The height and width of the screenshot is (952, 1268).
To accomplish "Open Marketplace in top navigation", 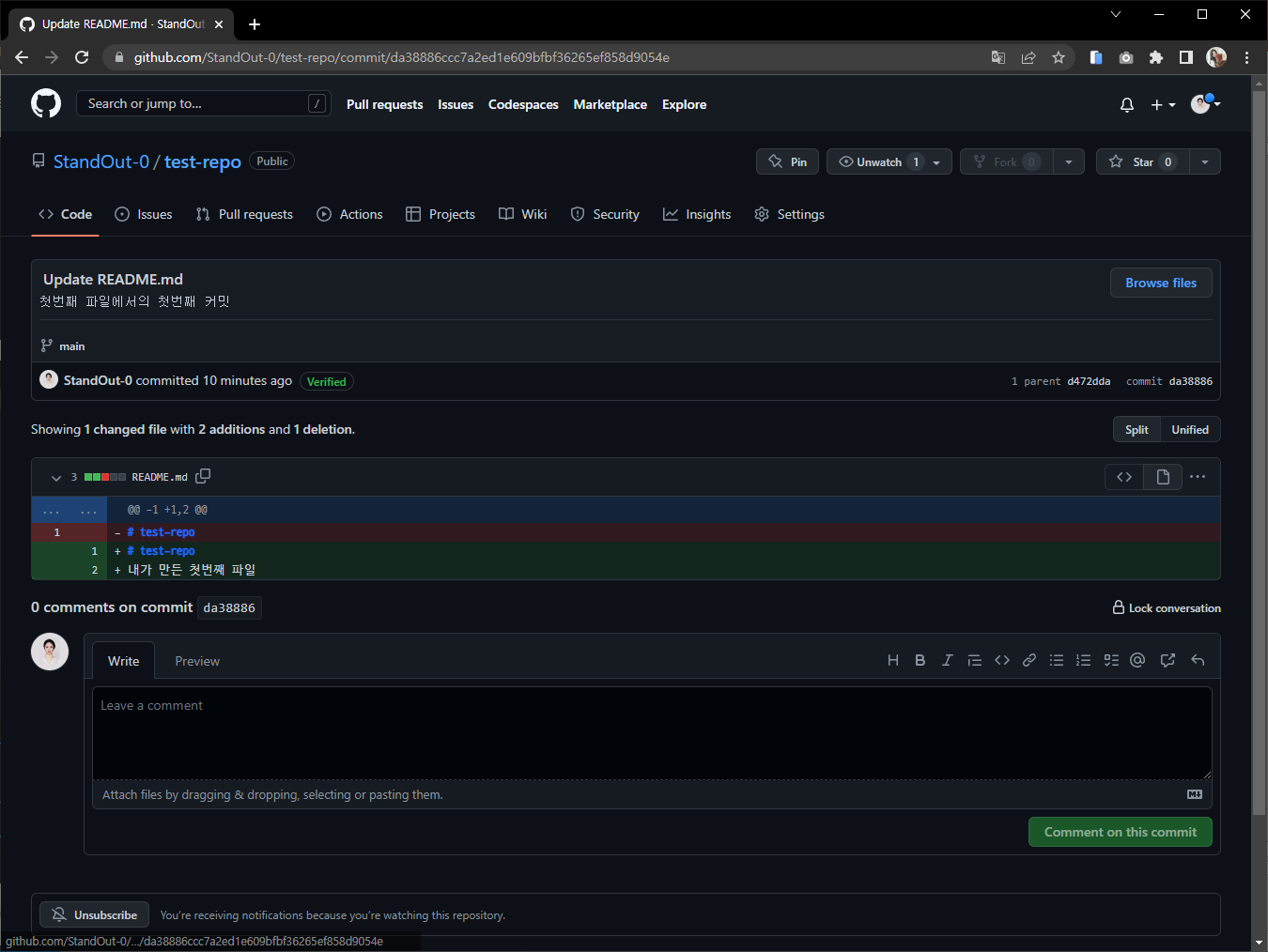I will tap(611, 104).
